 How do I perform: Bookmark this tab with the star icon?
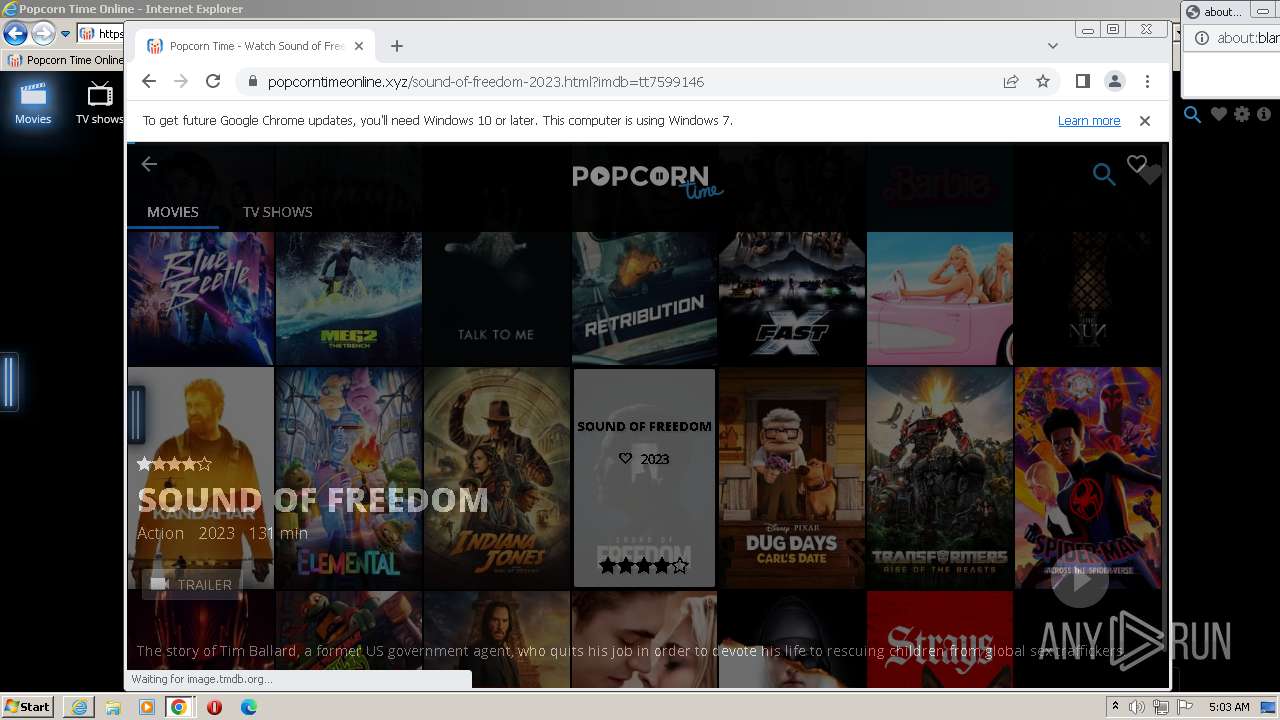pyautogui.click(x=1043, y=81)
